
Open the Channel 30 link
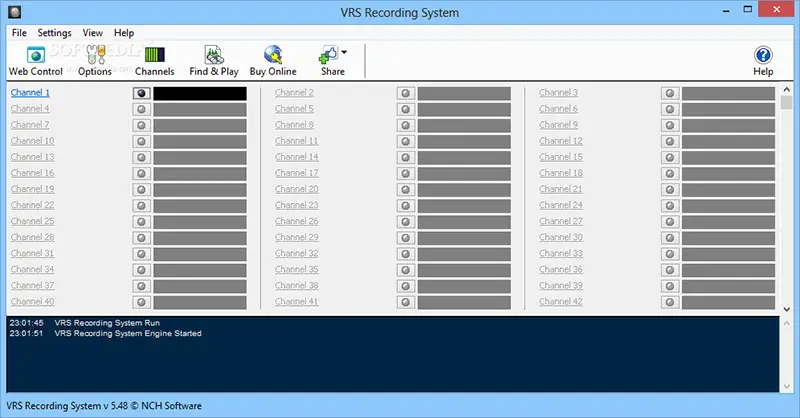[x=561, y=237]
